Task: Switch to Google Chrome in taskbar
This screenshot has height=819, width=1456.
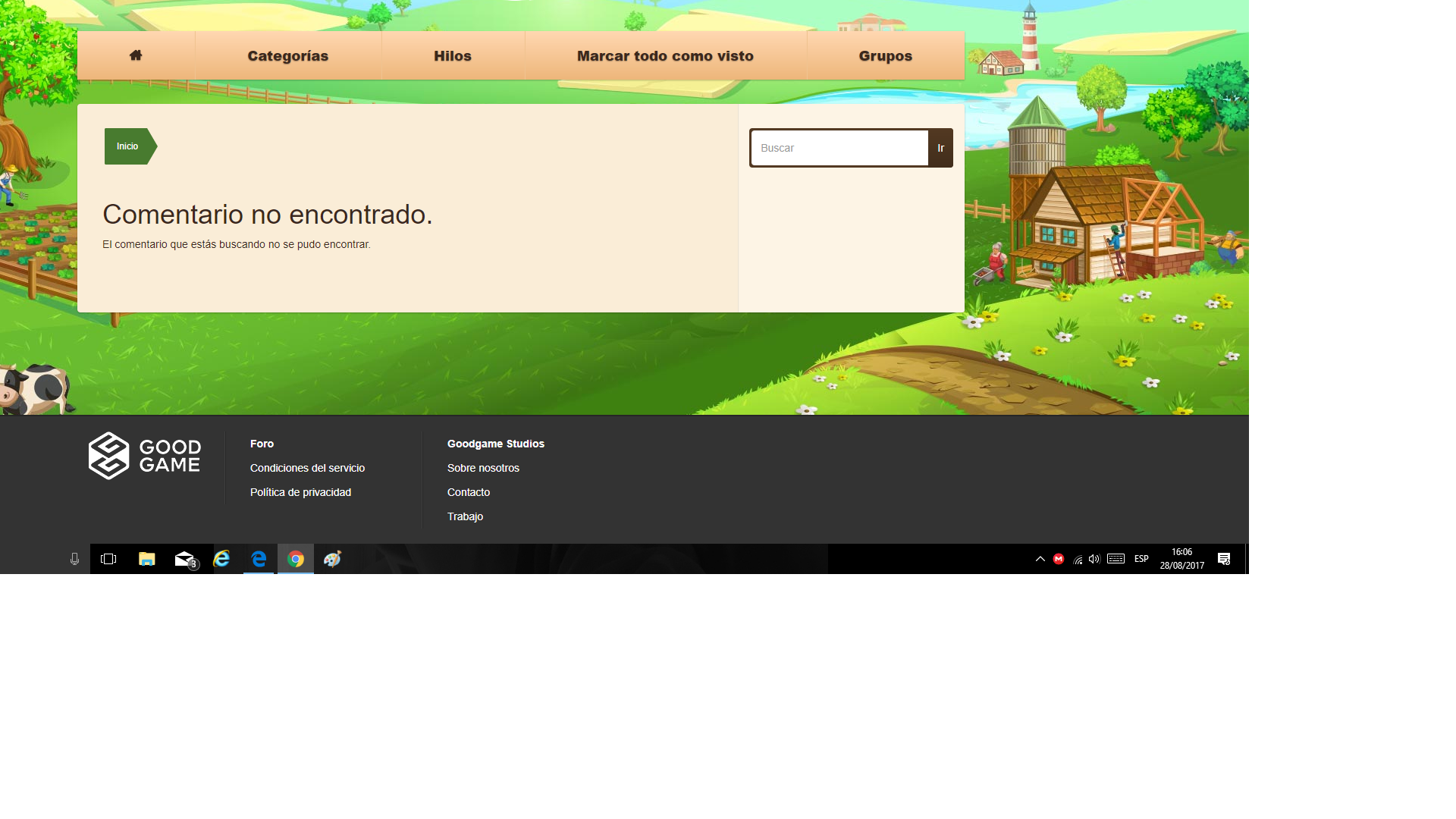Action: [x=296, y=559]
